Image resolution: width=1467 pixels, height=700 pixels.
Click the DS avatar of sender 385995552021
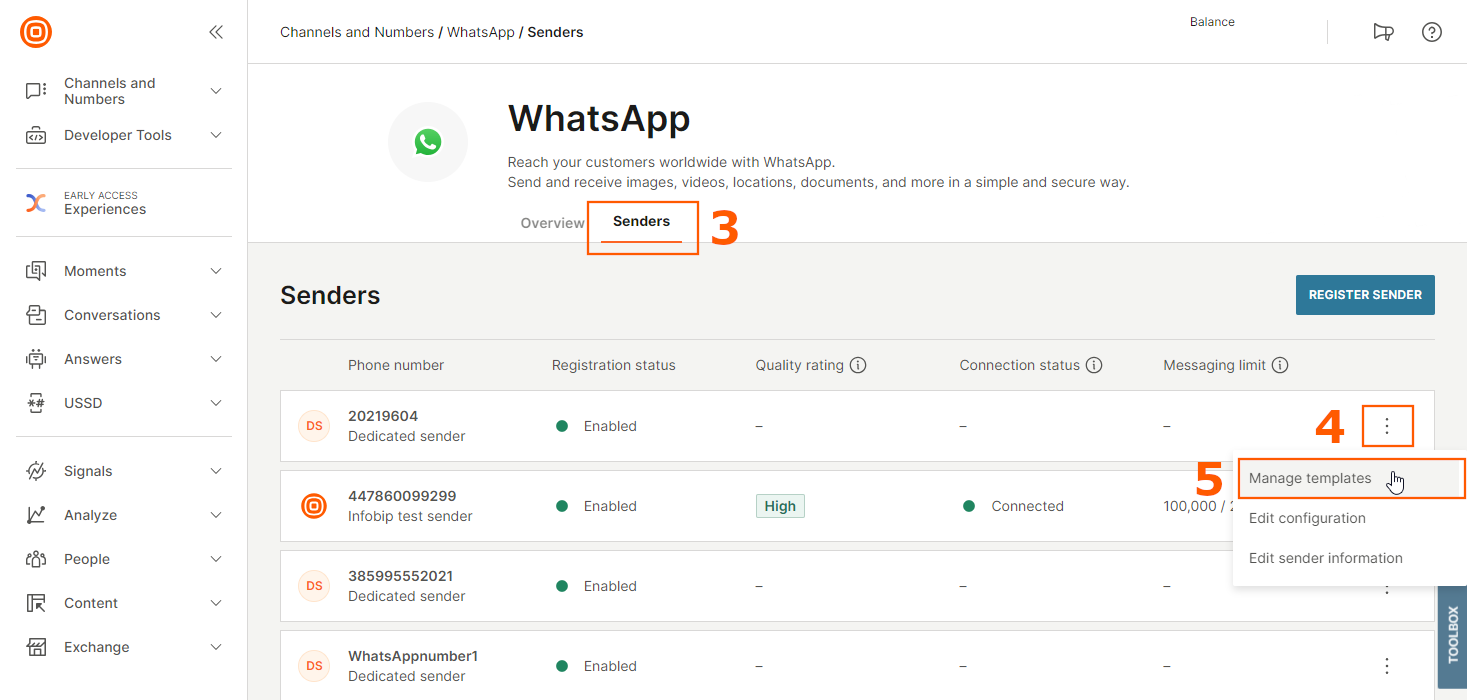pyautogui.click(x=314, y=586)
